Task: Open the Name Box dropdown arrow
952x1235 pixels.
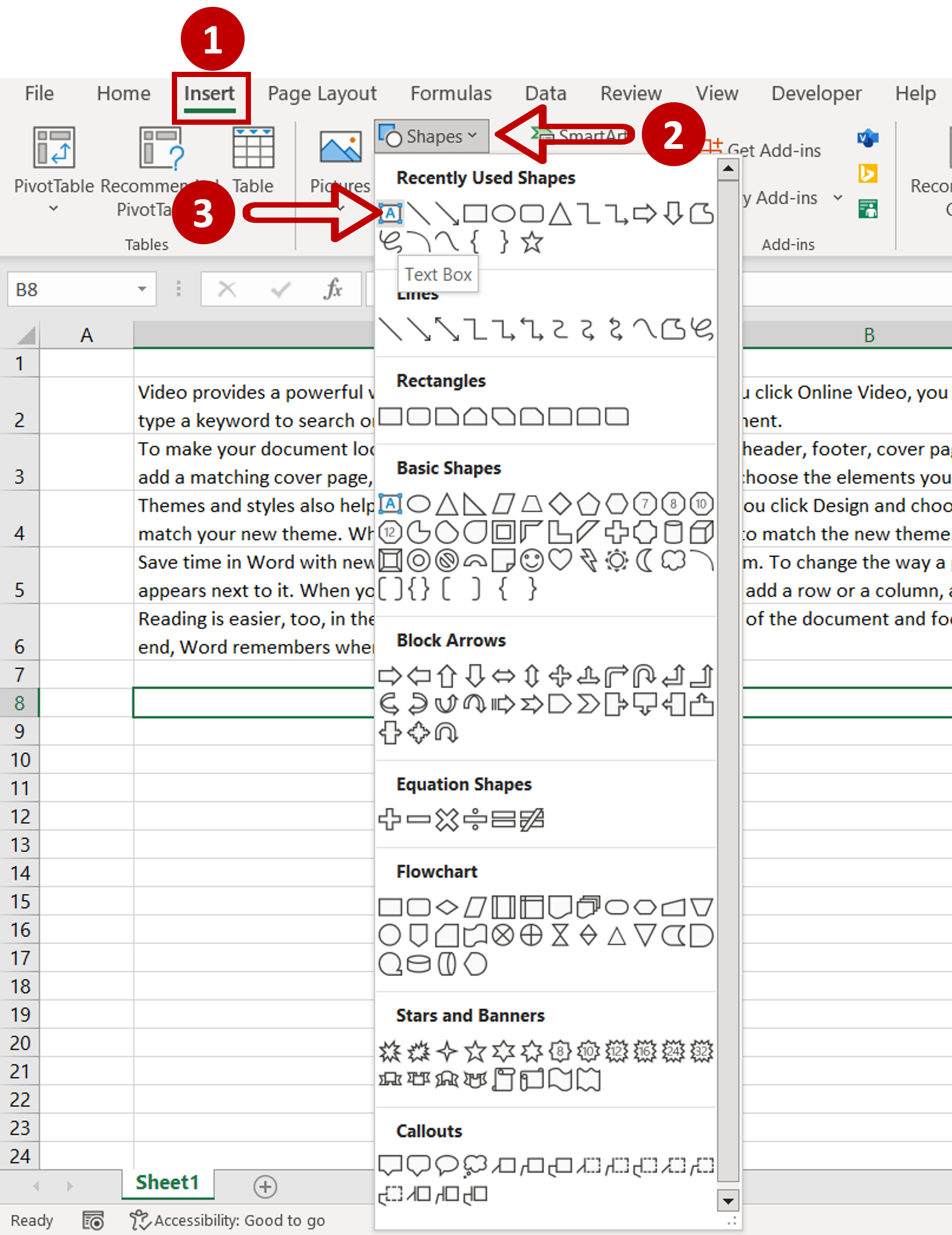Action: click(142, 289)
